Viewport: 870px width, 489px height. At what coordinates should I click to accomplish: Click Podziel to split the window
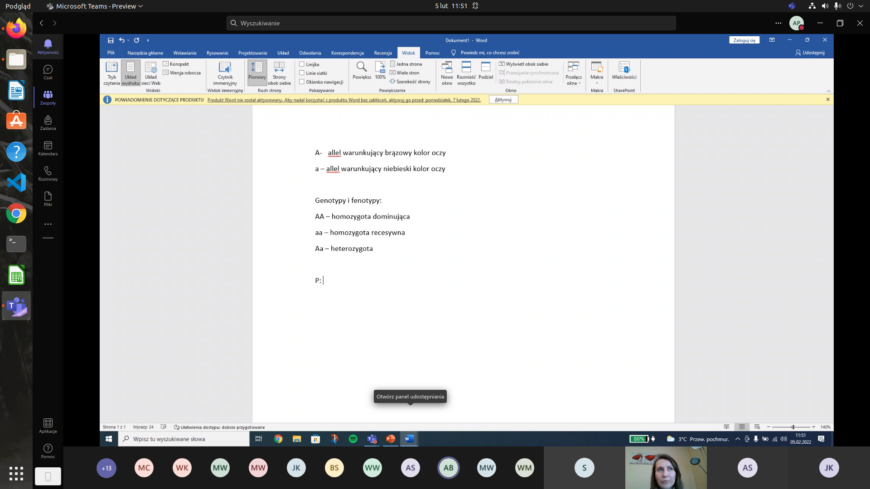(x=485, y=70)
